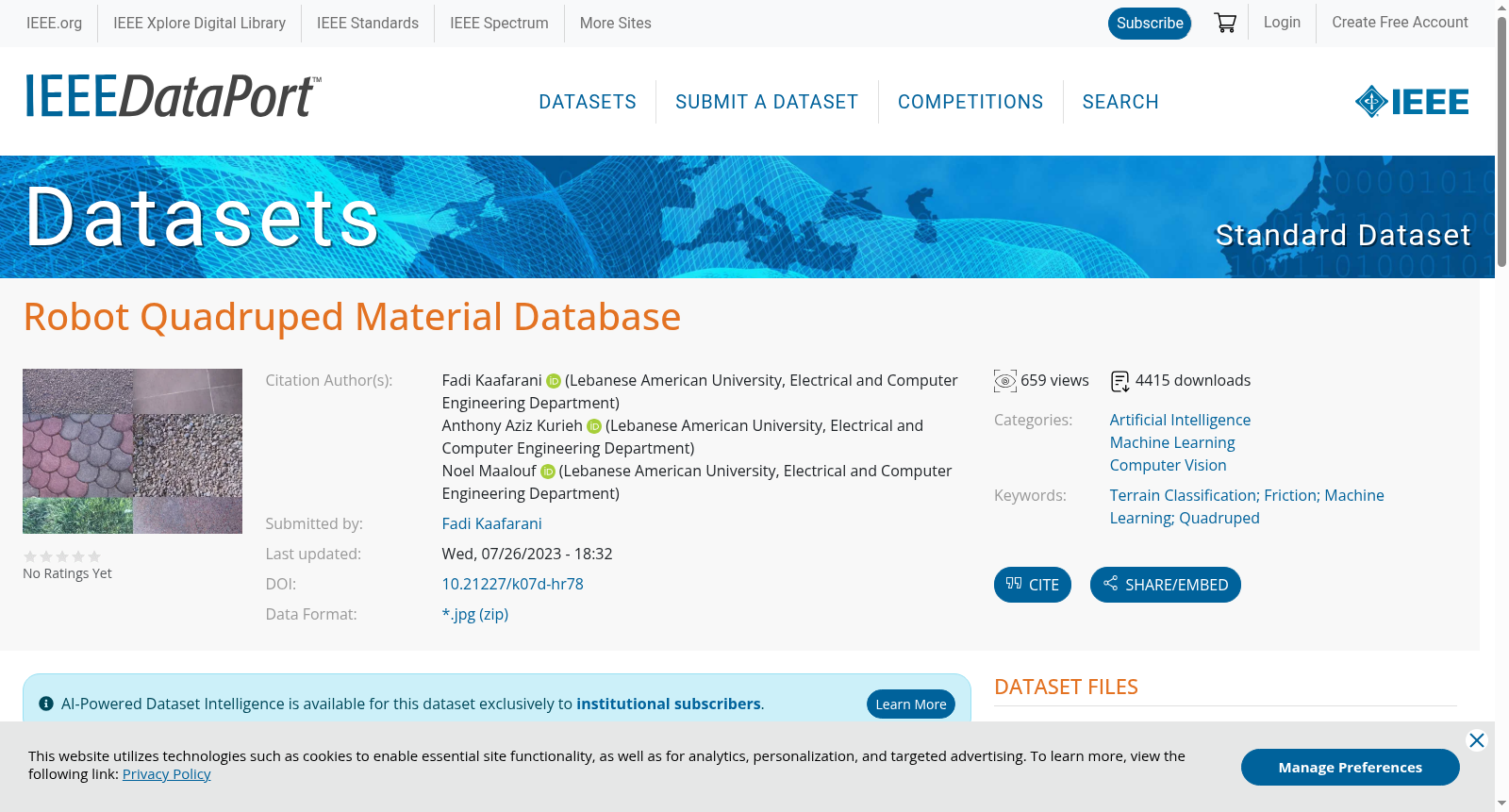1509x812 pixels.
Task: Visit the IEEE Spectrum link
Action: (x=499, y=23)
